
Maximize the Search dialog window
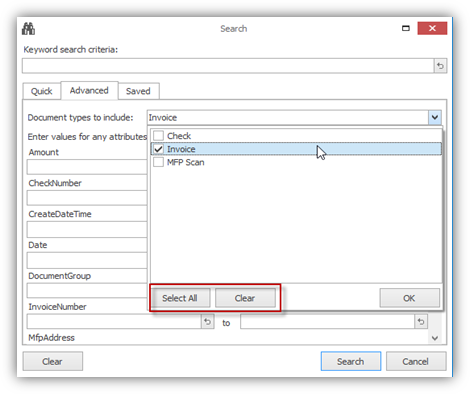(x=406, y=28)
